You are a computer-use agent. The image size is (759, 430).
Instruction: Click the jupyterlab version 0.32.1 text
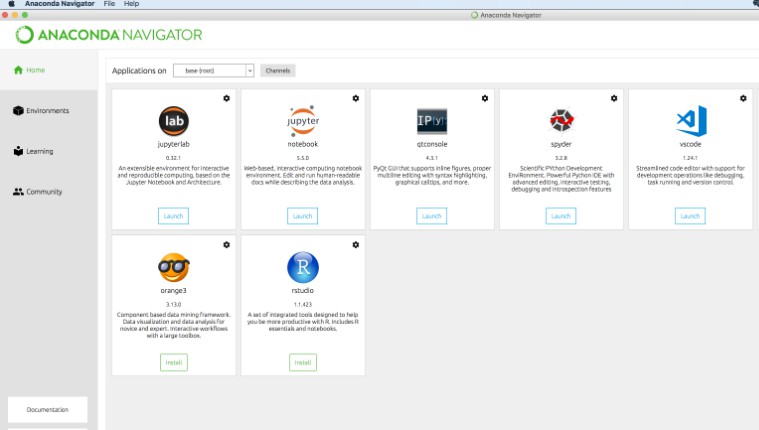coord(173,158)
